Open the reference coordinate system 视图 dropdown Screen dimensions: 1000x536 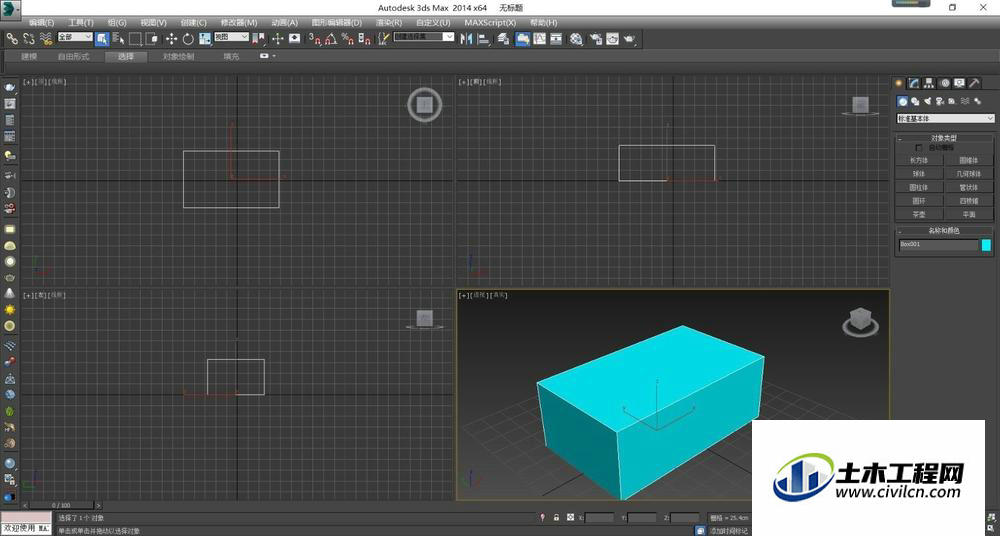(x=231, y=37)
